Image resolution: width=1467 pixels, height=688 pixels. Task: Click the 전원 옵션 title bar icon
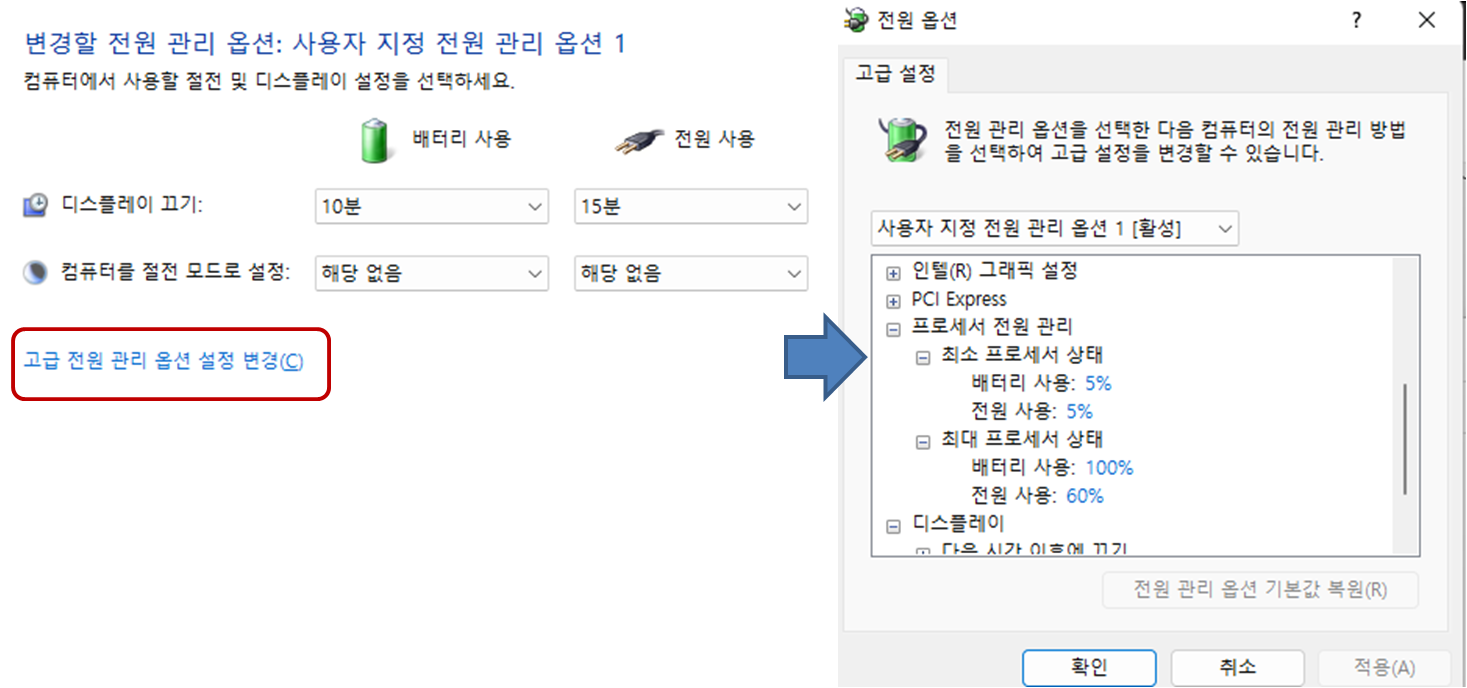click(x=856, y=20)
